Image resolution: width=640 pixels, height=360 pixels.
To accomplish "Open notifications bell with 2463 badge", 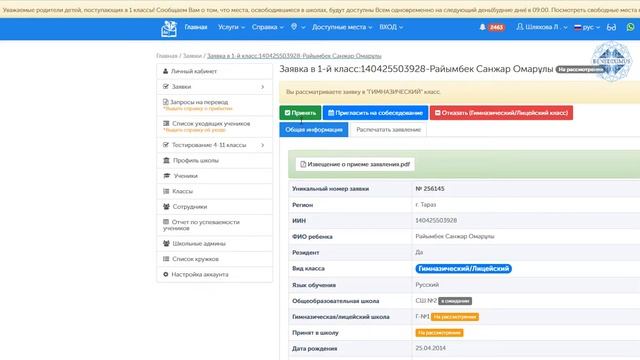I will point(492,27).
